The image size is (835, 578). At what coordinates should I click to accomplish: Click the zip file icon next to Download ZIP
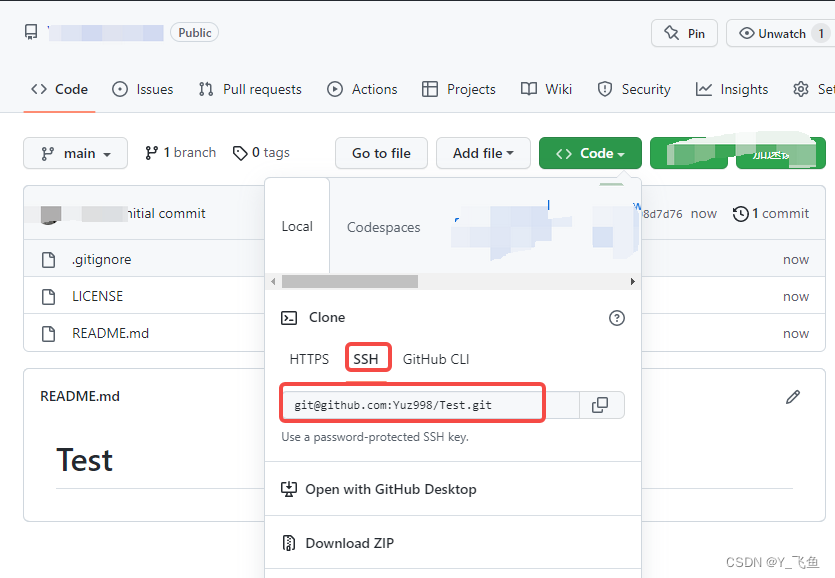289,543
